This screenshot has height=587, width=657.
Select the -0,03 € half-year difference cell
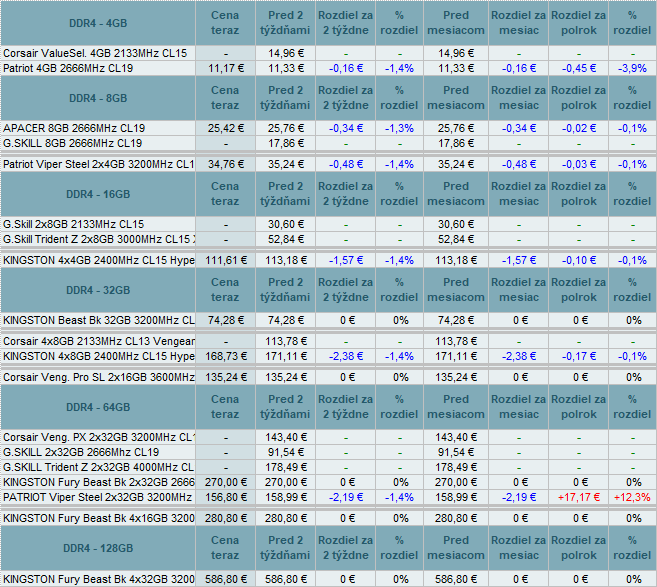[579, 164]
